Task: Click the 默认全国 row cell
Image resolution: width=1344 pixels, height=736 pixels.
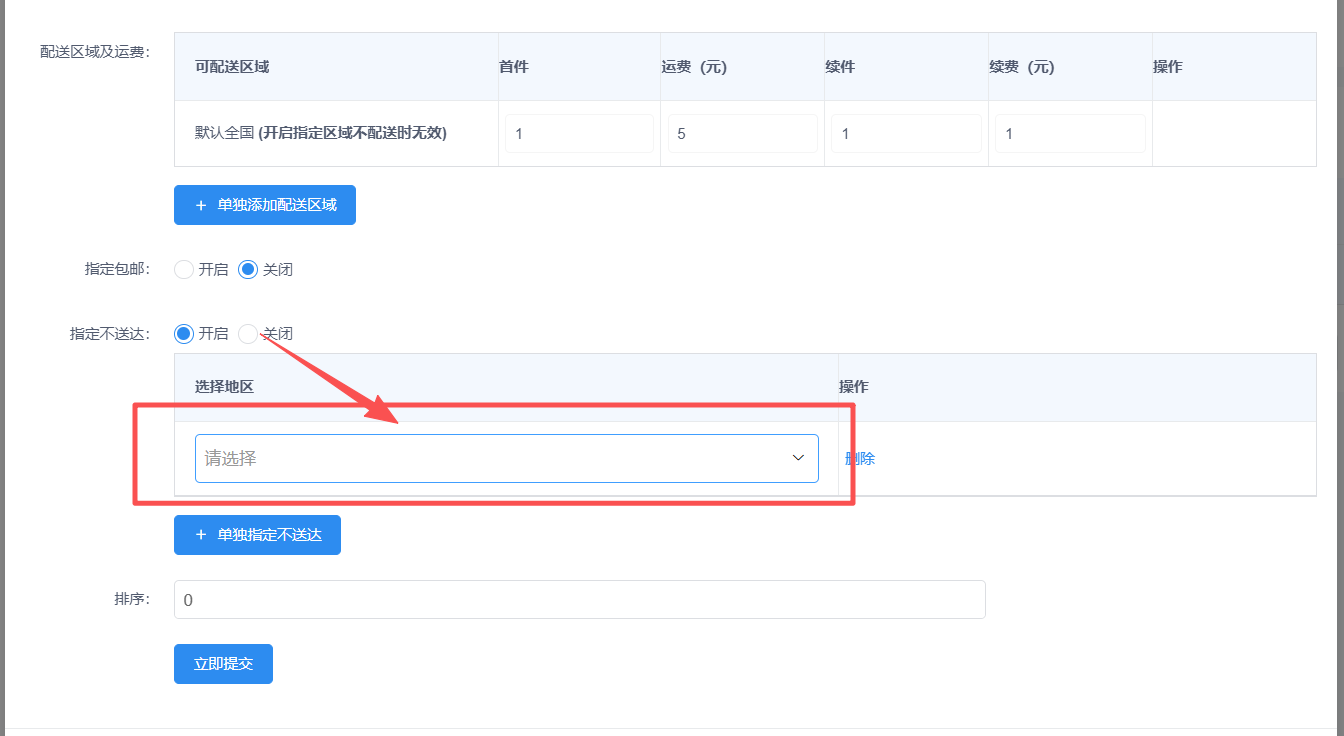Action: coord(320,133)
